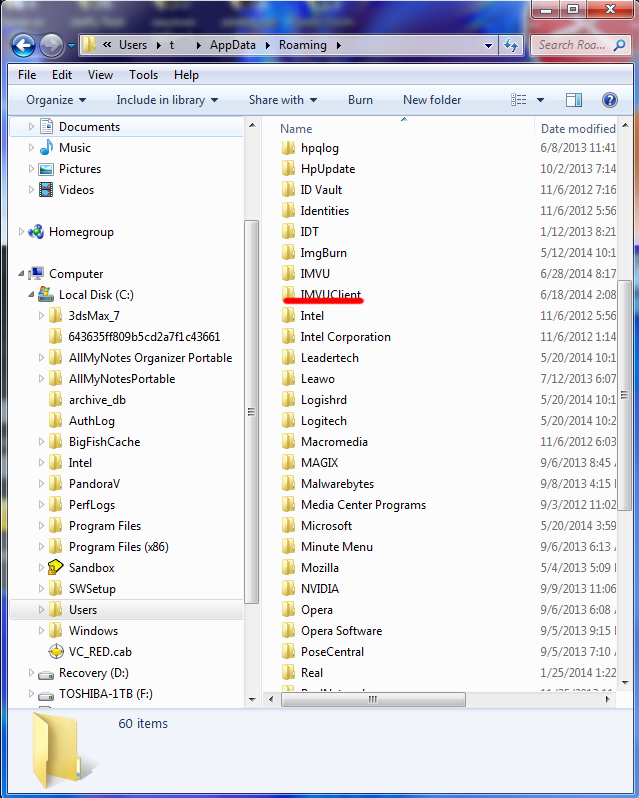Screen dimensions: 639x798
Task: Click the Forward navigation arrow
Action: (x=51, y=46)
